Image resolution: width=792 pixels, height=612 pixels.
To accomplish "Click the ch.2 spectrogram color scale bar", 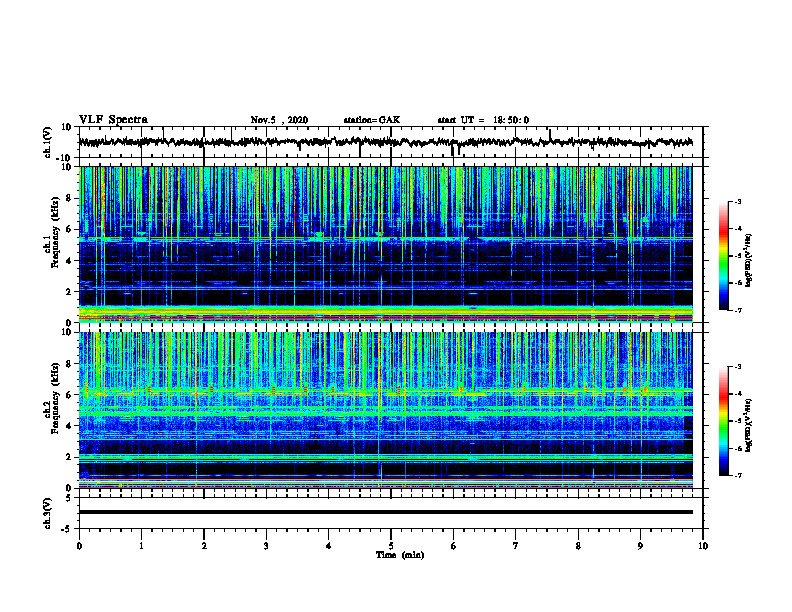I will coord(724,421).
